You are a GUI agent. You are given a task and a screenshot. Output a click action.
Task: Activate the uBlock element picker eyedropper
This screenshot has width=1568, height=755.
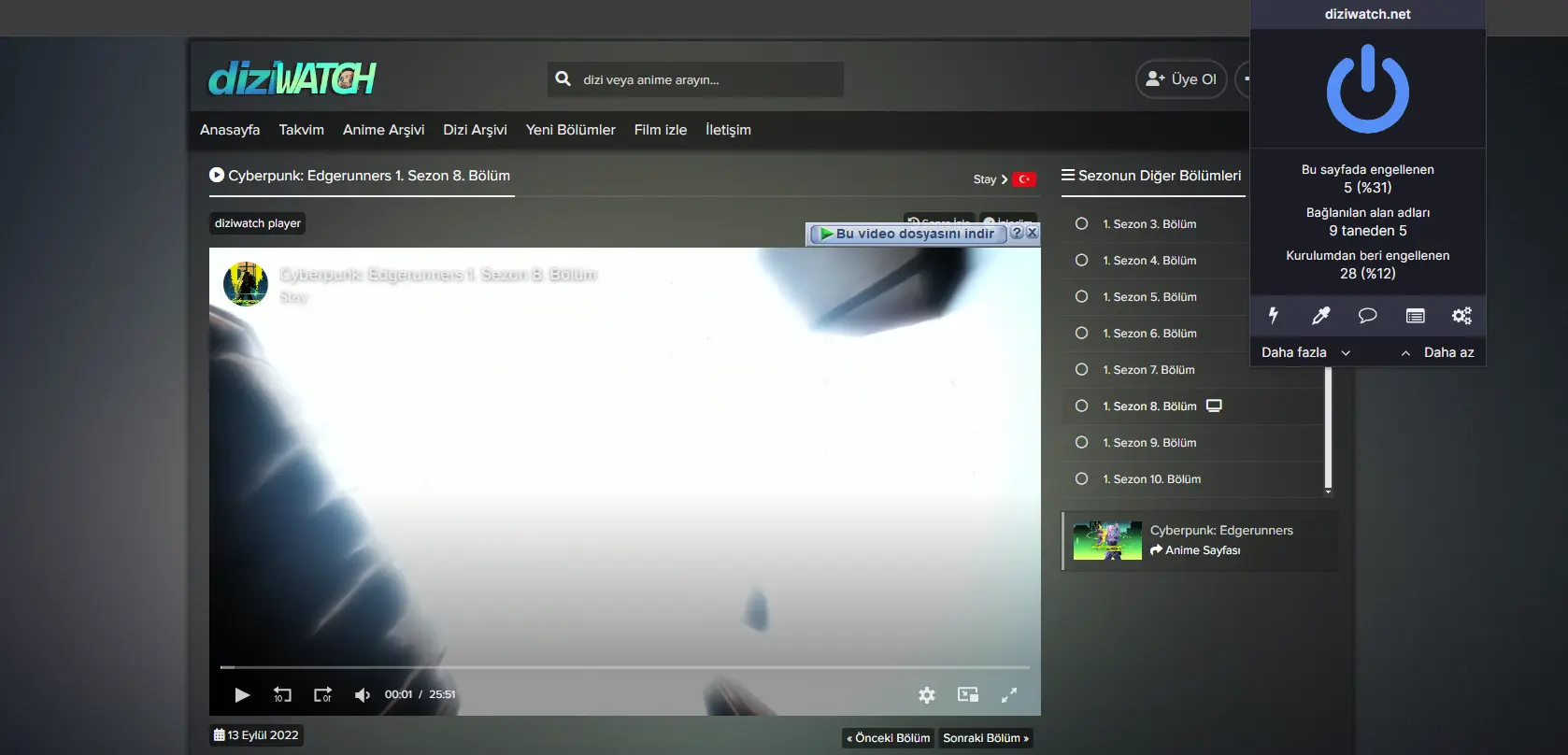[1320, 316]
